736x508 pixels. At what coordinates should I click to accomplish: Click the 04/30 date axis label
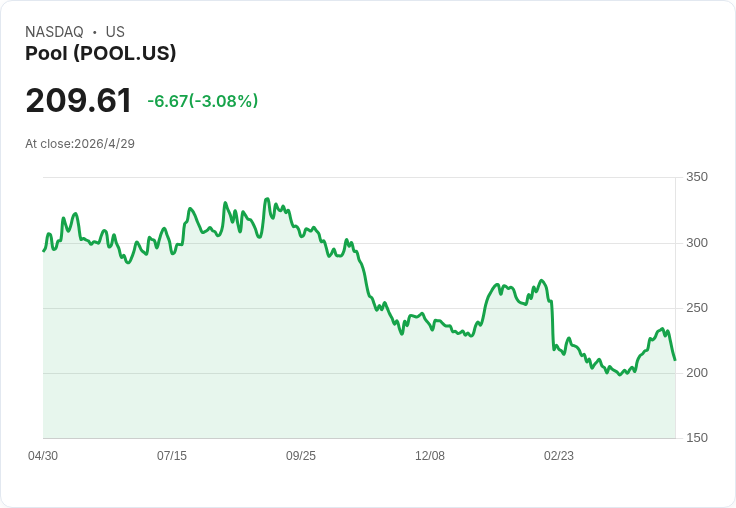(43, 455)
